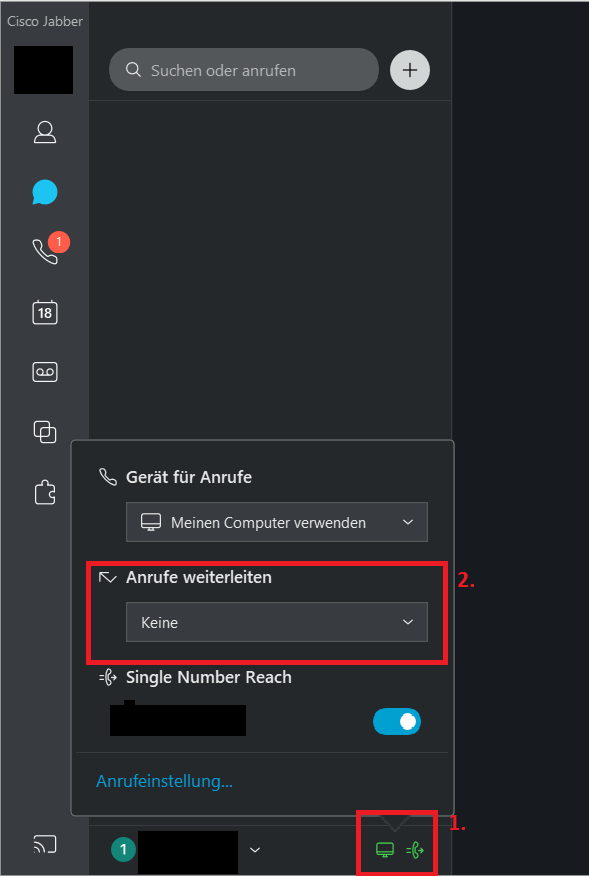
Task: Enable Single Number Reach toggle
Action: pyautogui.click(x=397, y=721)
